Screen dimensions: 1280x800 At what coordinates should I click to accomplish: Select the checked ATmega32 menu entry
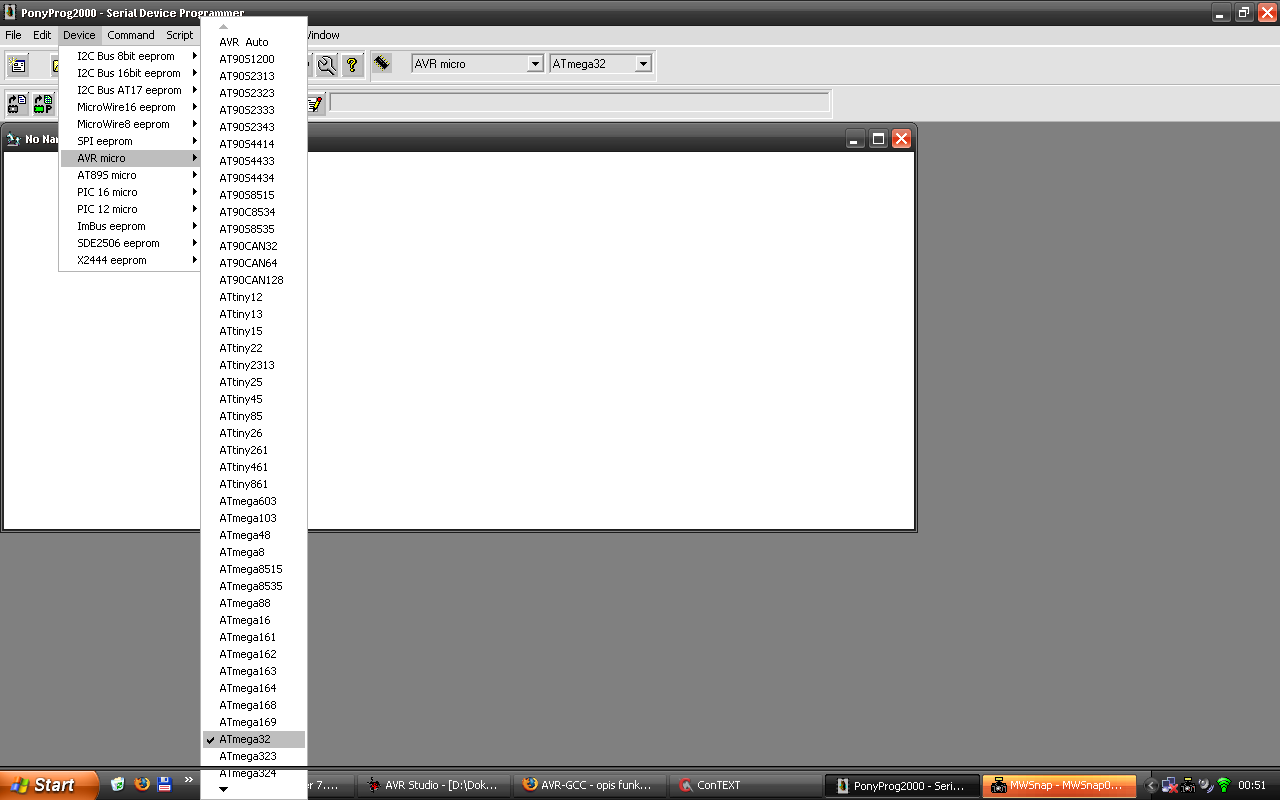pyautogui.click(x=245, y=739)
